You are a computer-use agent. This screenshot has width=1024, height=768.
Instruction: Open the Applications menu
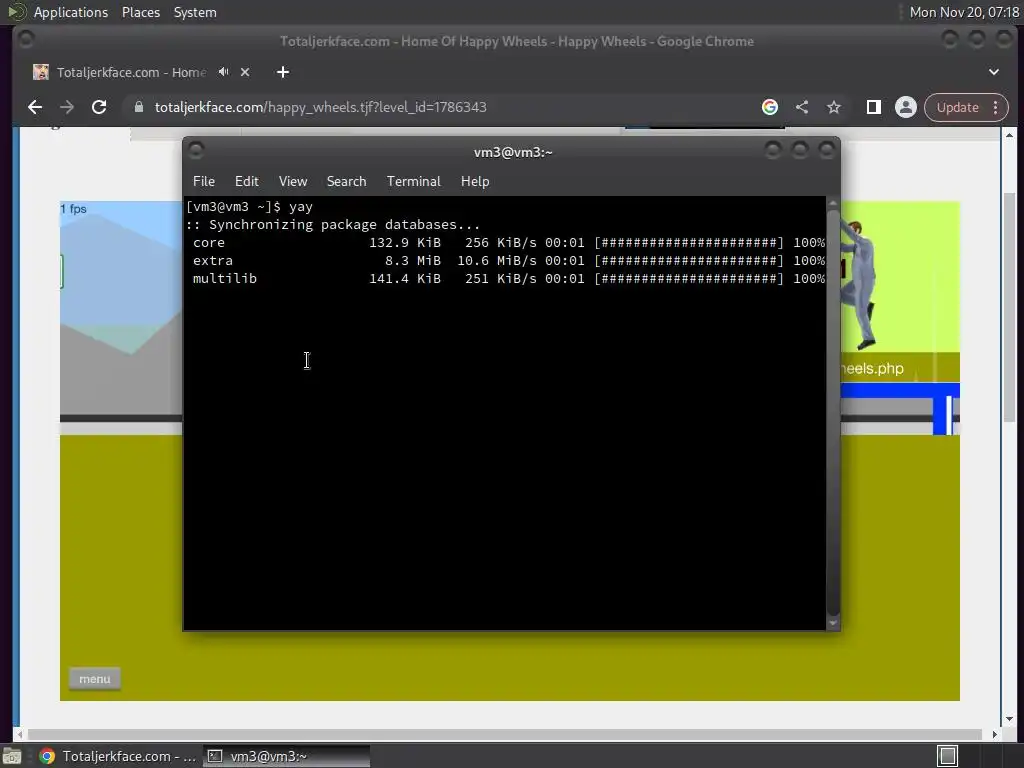point(71,12)
